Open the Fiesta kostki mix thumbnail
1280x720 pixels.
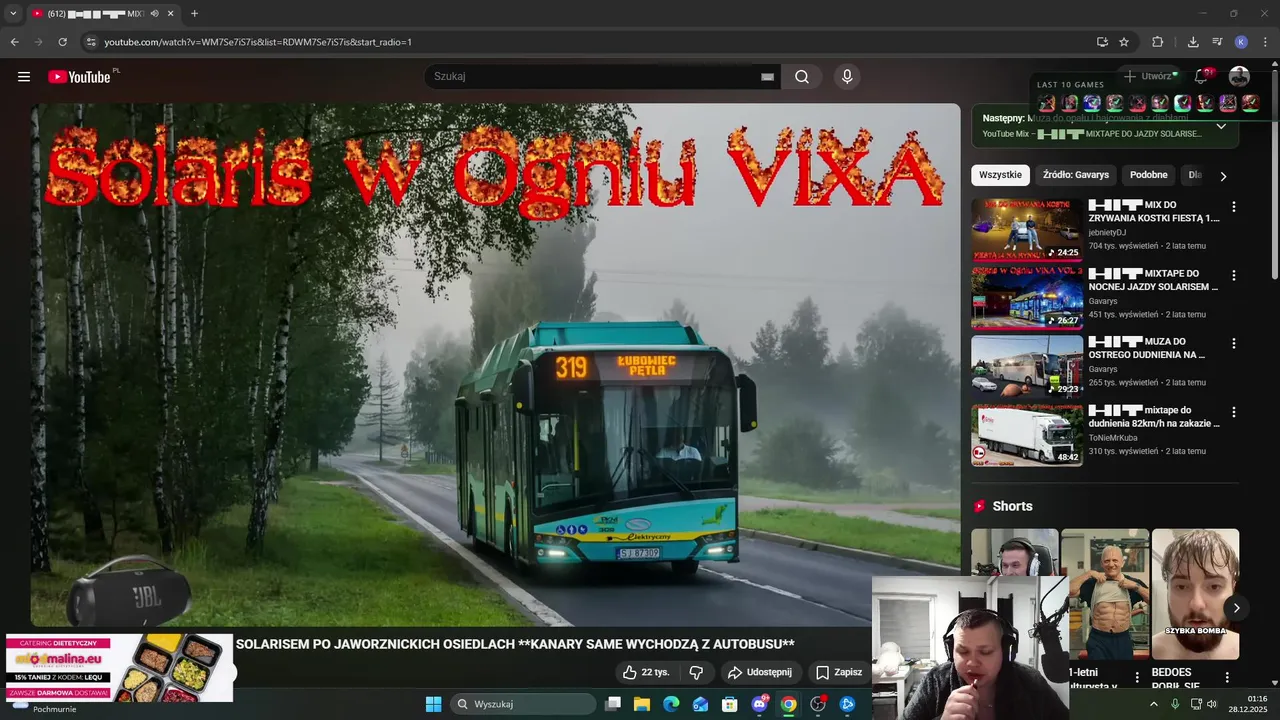tap(1027, 230)
